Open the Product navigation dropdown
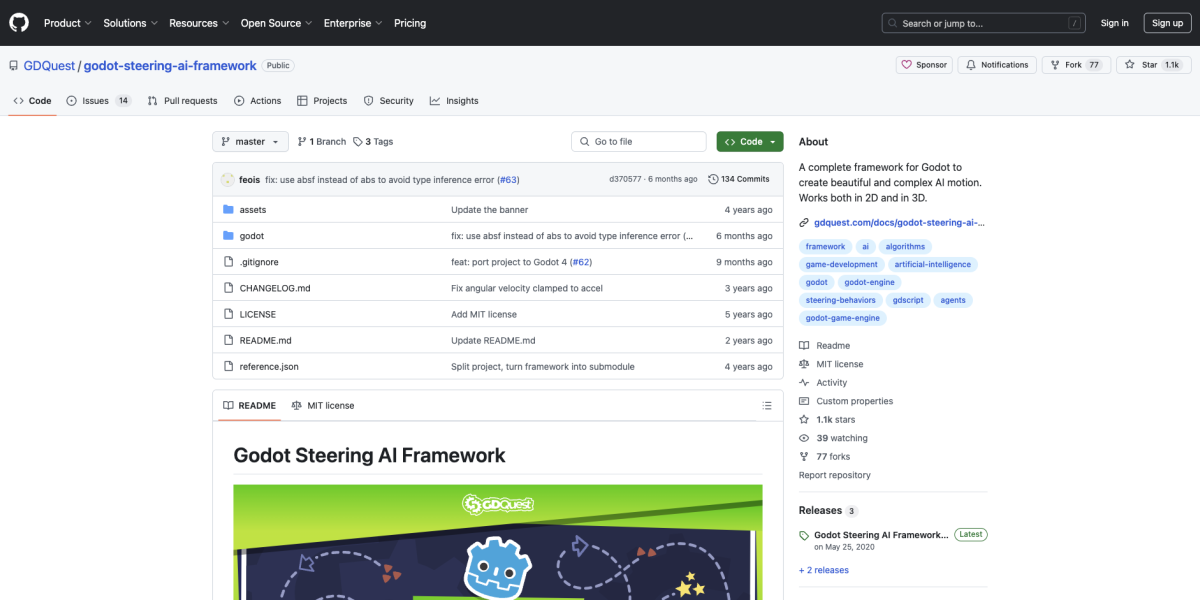 pyautogui.click(x=66, y=22)
